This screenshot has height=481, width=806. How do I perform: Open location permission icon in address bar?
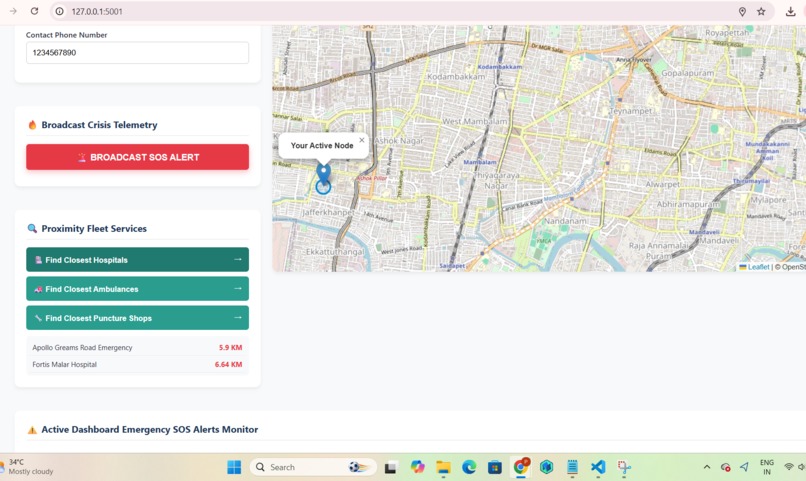coord(742,11)
